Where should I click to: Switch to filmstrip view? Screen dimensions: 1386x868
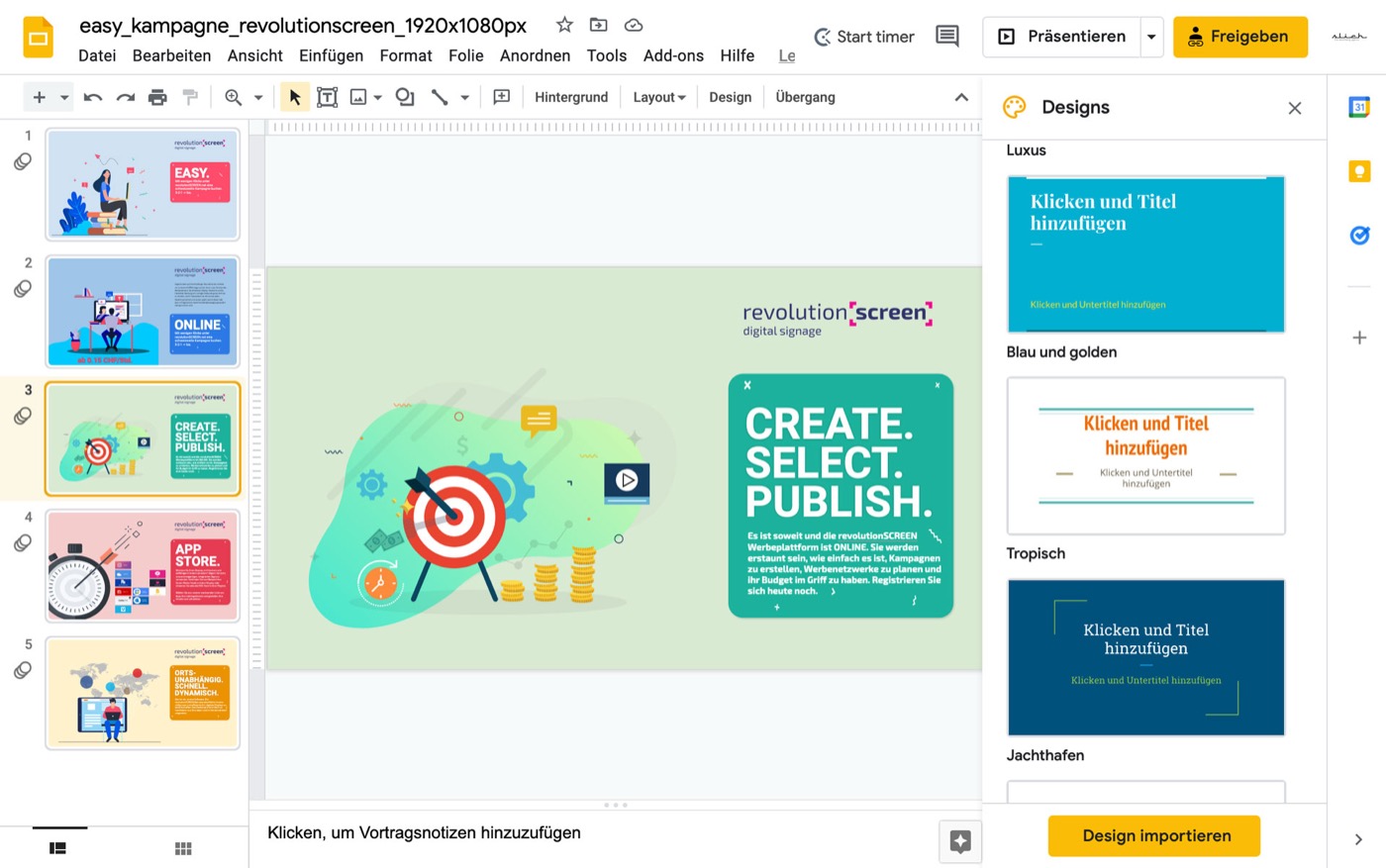(58, 848)
